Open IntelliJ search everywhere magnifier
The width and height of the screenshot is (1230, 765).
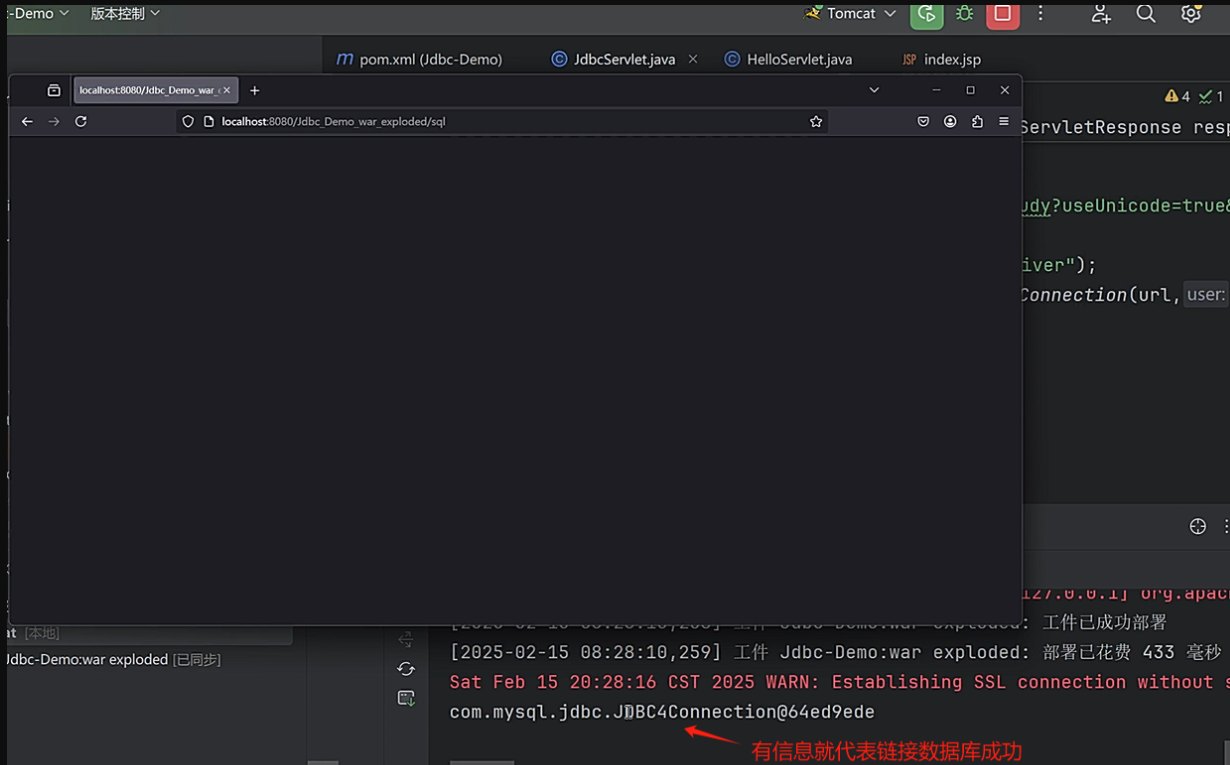1146,14
